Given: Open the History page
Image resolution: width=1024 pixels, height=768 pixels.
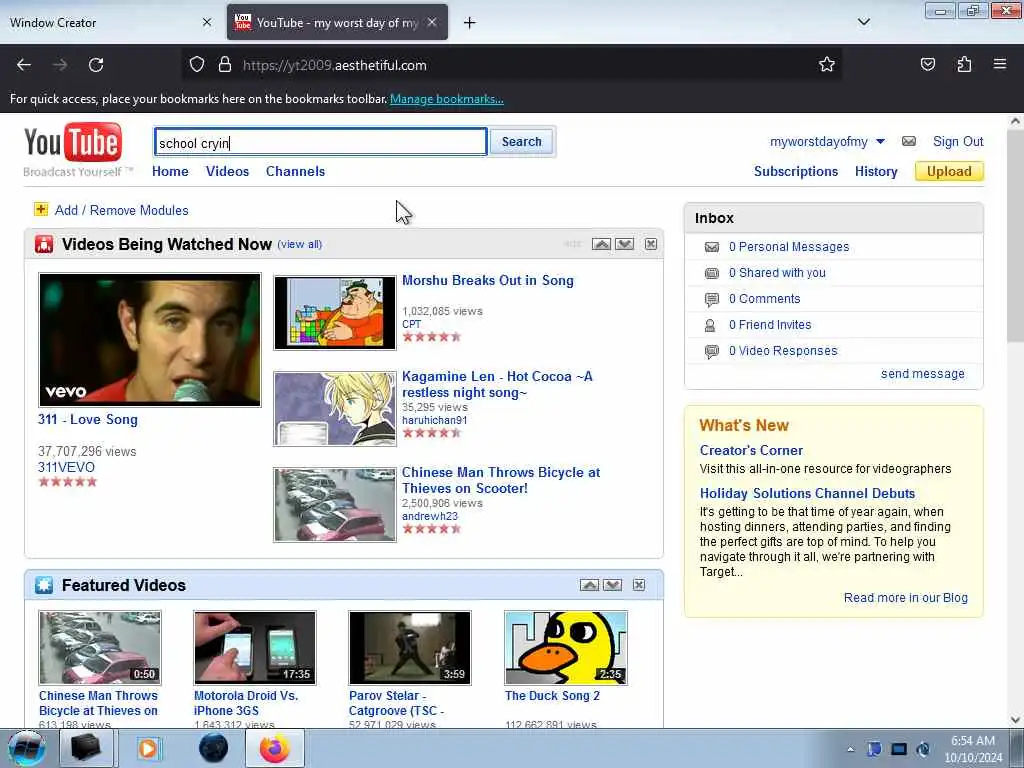Looking at the screenshot, I should coord(876,171).
